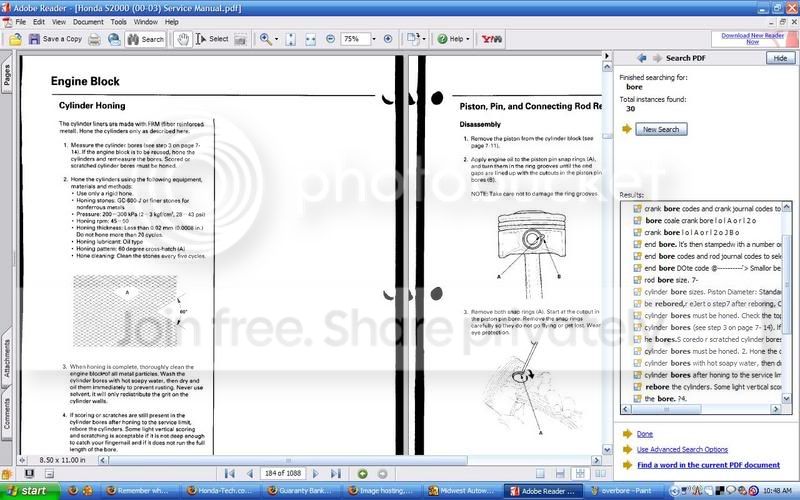Click the Save a Copy toolbar button
800x500 pixels.
[x=53, y=39]
